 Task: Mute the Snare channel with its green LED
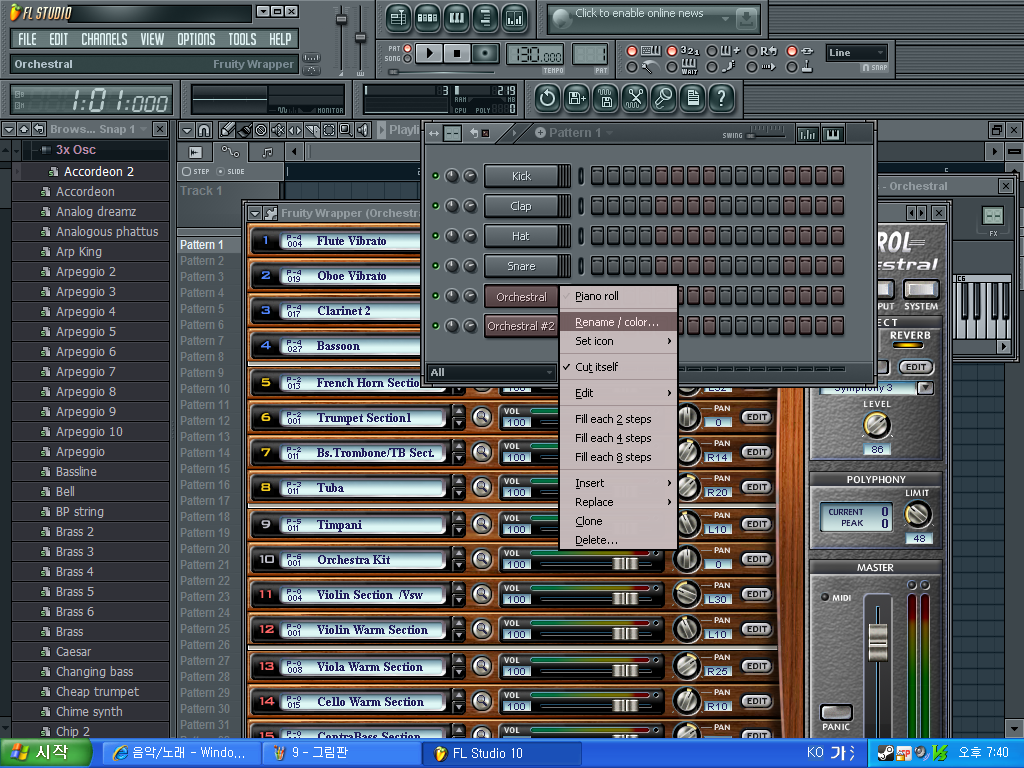click(x=436, y=266)
